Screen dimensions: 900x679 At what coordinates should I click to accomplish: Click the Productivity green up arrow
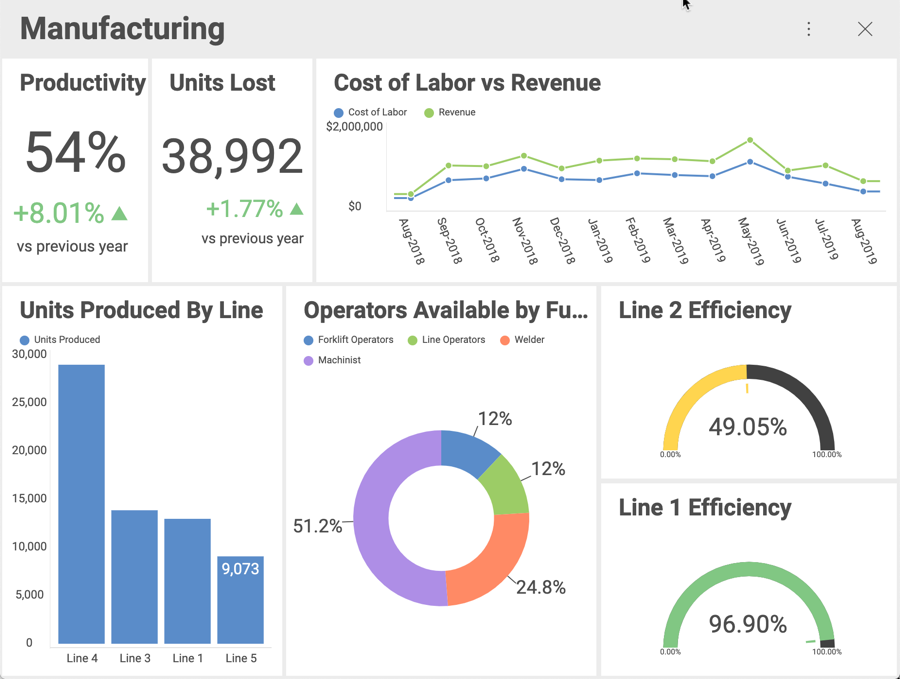point(120,213)
